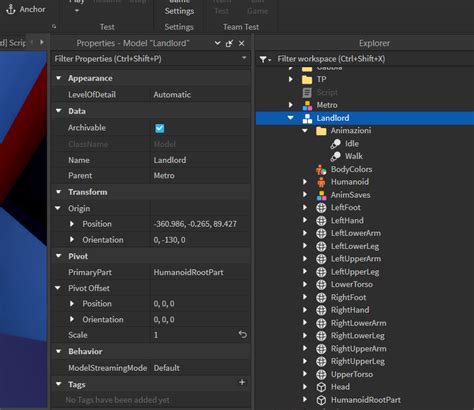
Task: Expand the Origin Position property
Action: point(72,224)
